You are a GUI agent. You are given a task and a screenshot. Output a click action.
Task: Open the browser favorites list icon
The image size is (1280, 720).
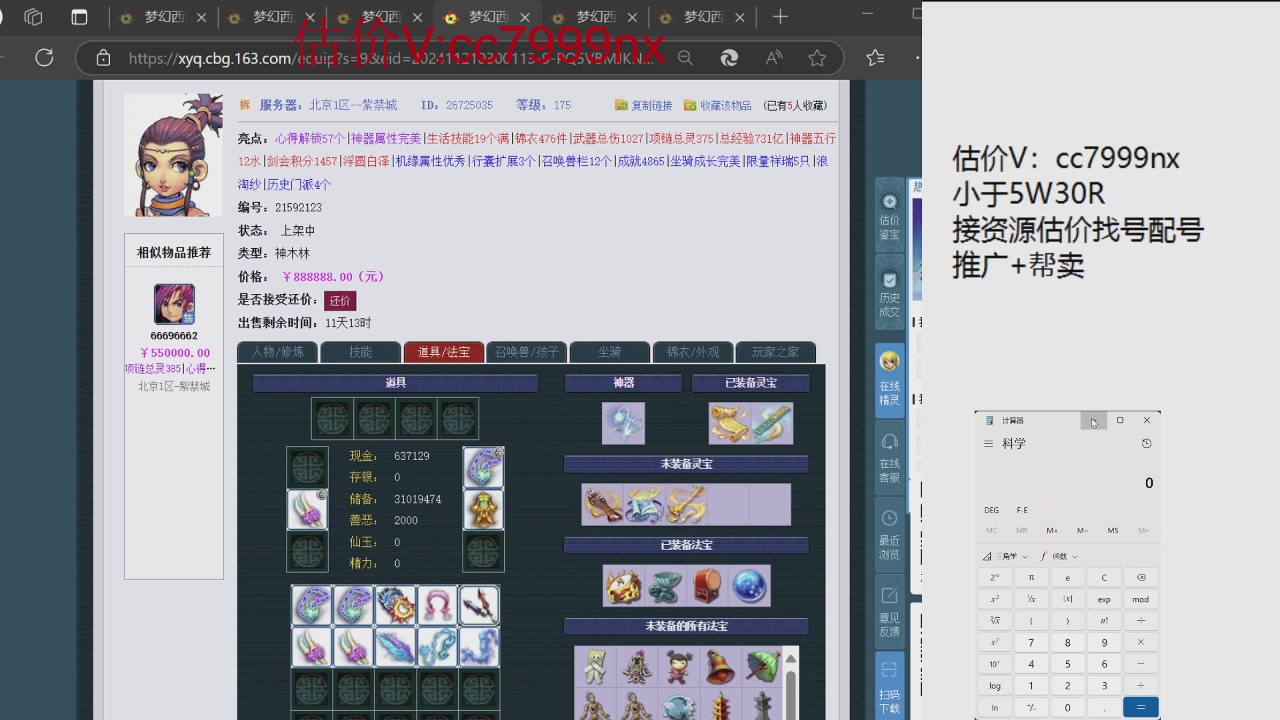click(x=875, y=58)
